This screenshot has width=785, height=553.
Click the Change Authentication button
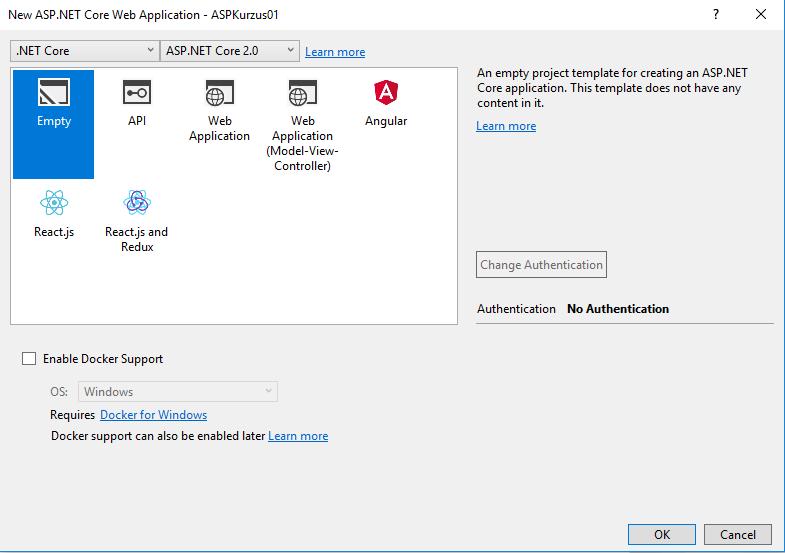point(541,264)
